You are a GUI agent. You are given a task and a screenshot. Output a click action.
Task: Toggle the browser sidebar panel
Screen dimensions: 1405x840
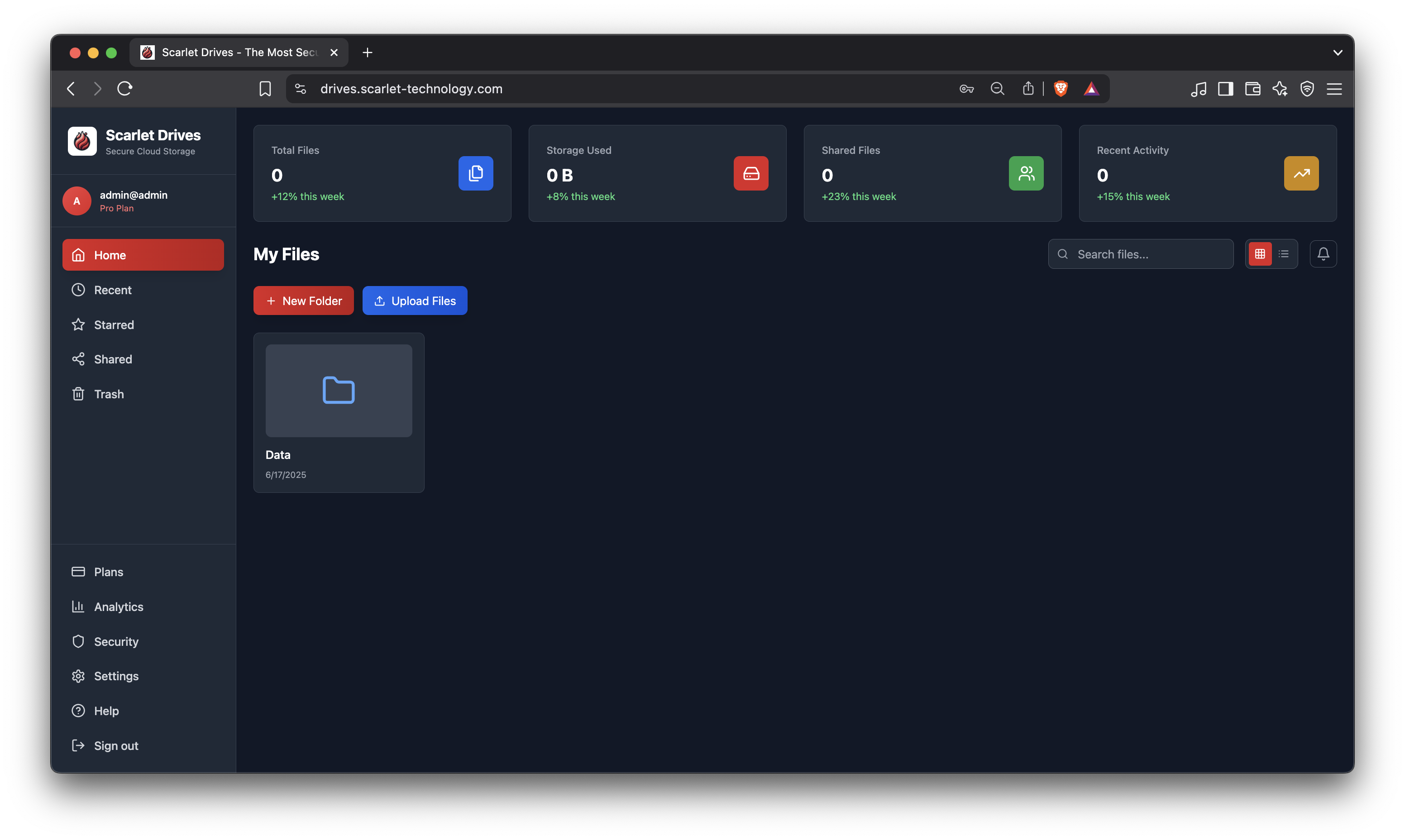(x=1226, y=89)
